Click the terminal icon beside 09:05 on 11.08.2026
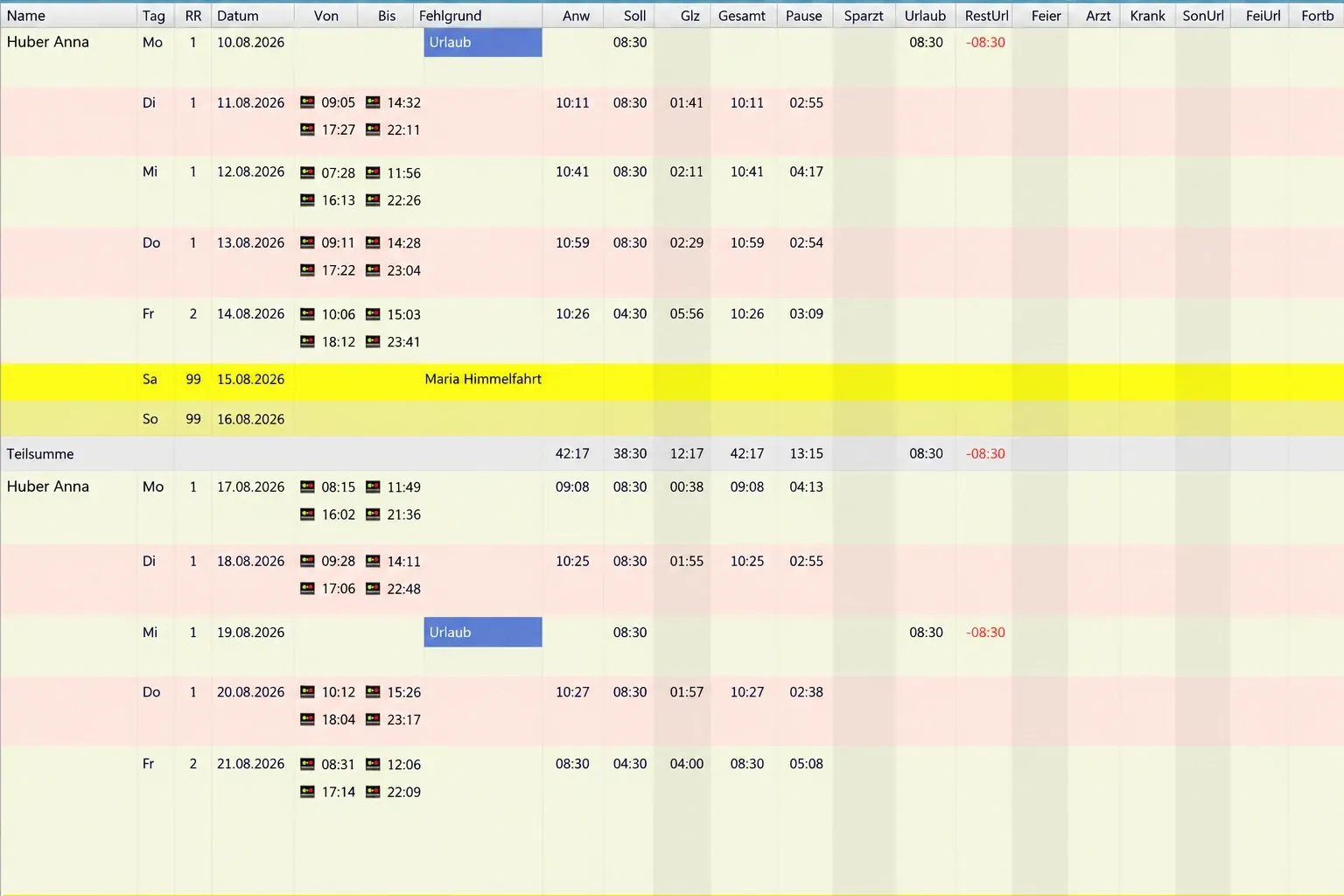 click(307, 102)
